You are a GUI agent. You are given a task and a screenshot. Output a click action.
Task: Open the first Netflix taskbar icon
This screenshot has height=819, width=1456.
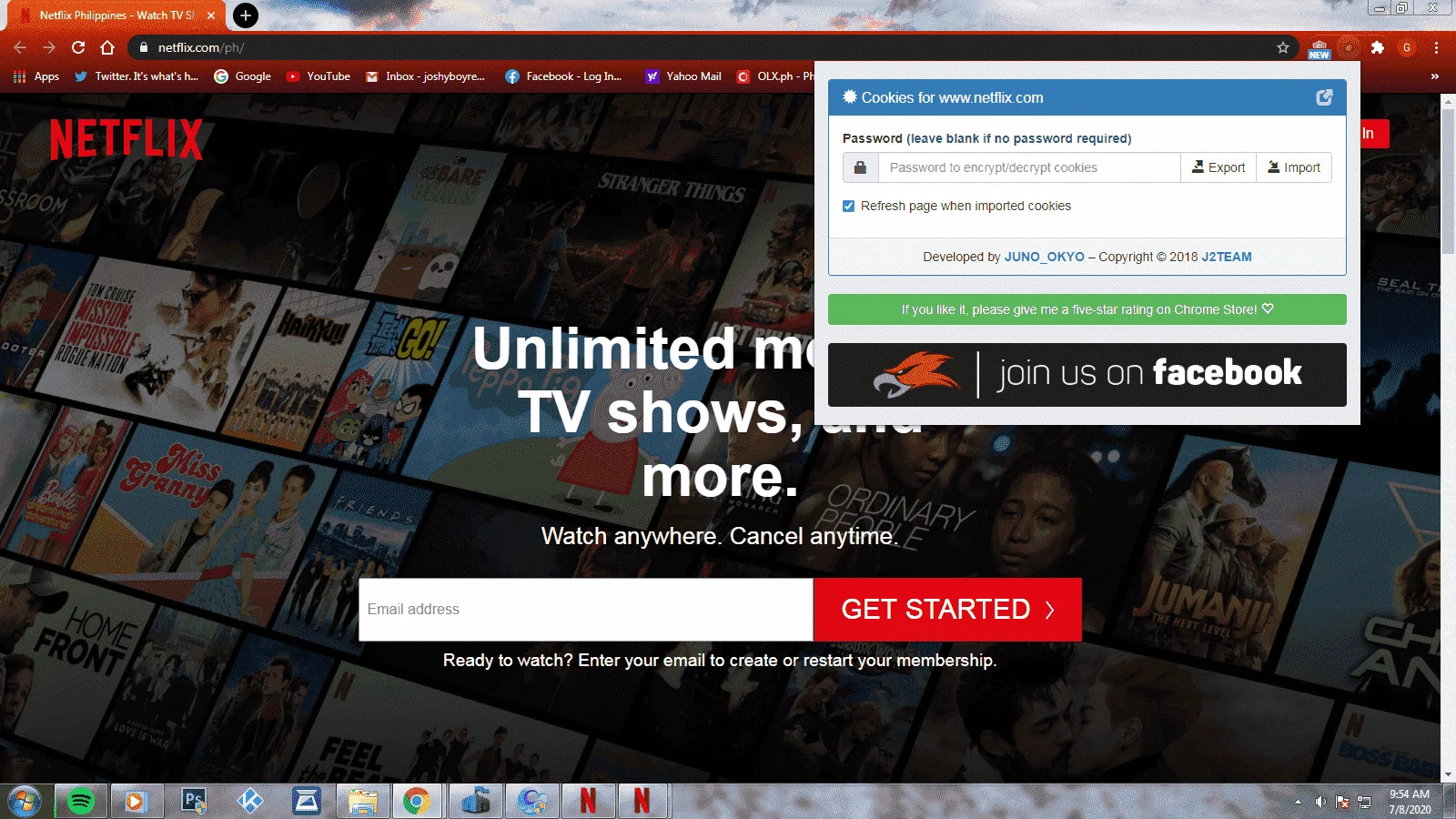coord(588,801)
